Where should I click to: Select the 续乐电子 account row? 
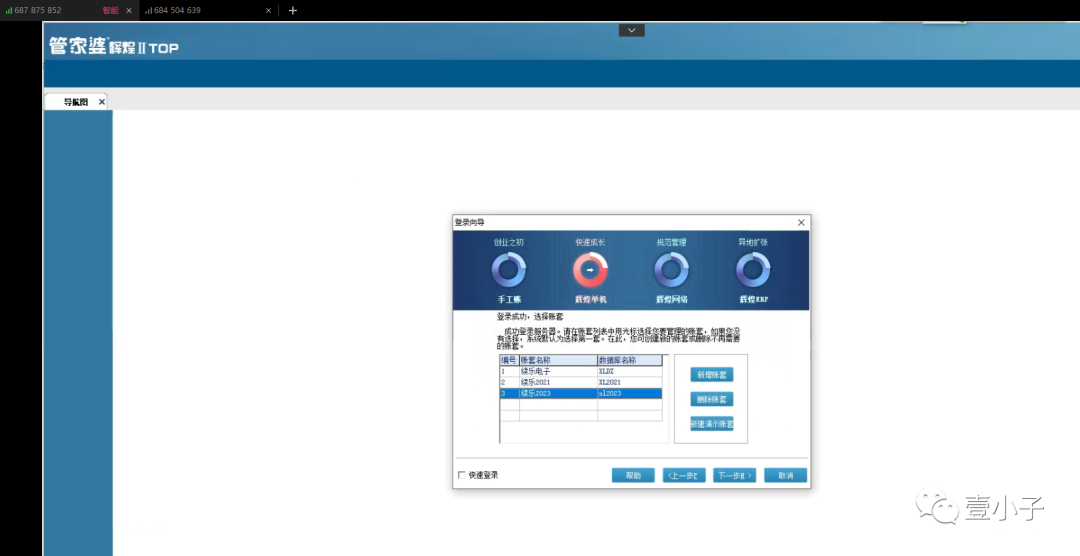581,371
